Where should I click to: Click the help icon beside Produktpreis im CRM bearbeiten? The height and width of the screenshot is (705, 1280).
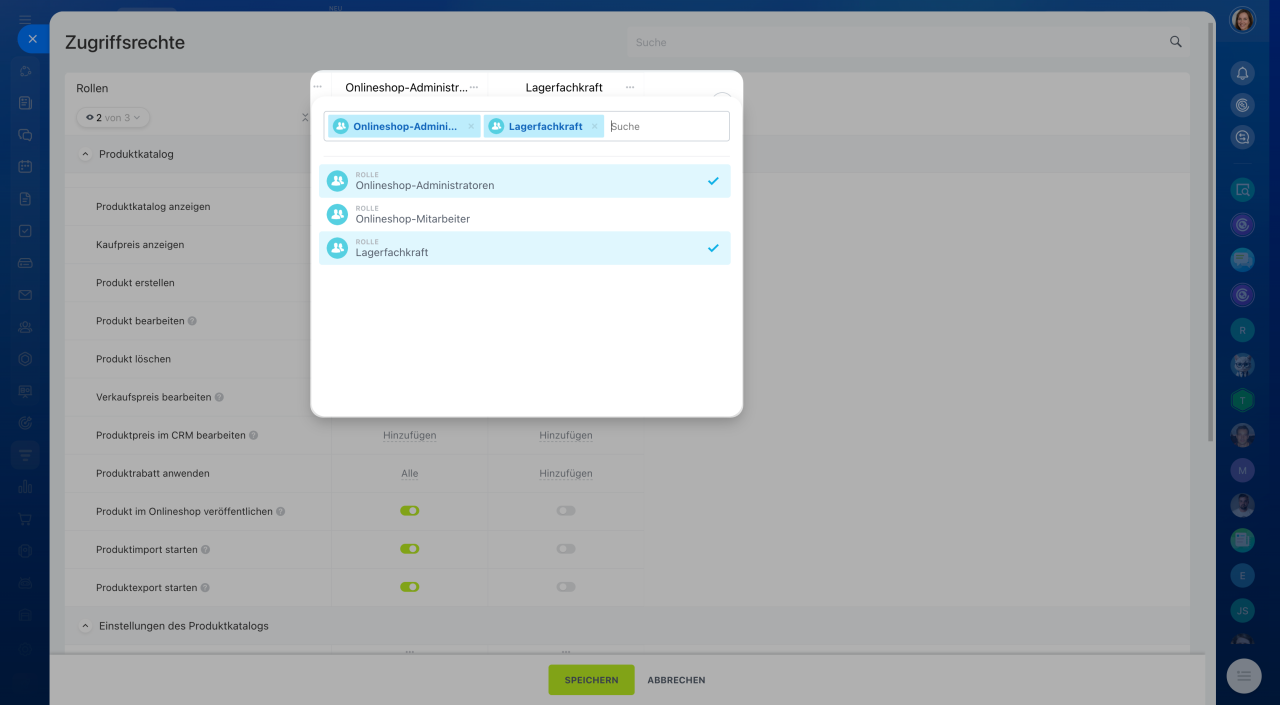coord(253,435)
